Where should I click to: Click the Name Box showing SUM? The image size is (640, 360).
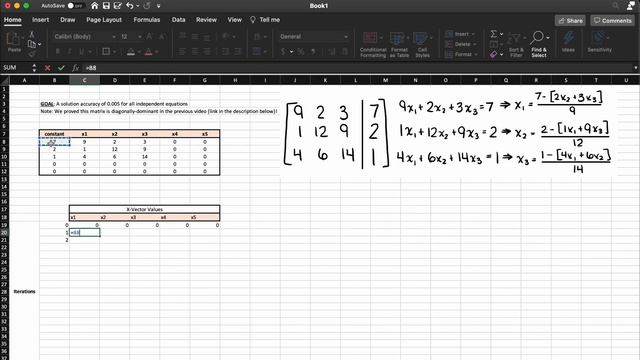(16, 68)
